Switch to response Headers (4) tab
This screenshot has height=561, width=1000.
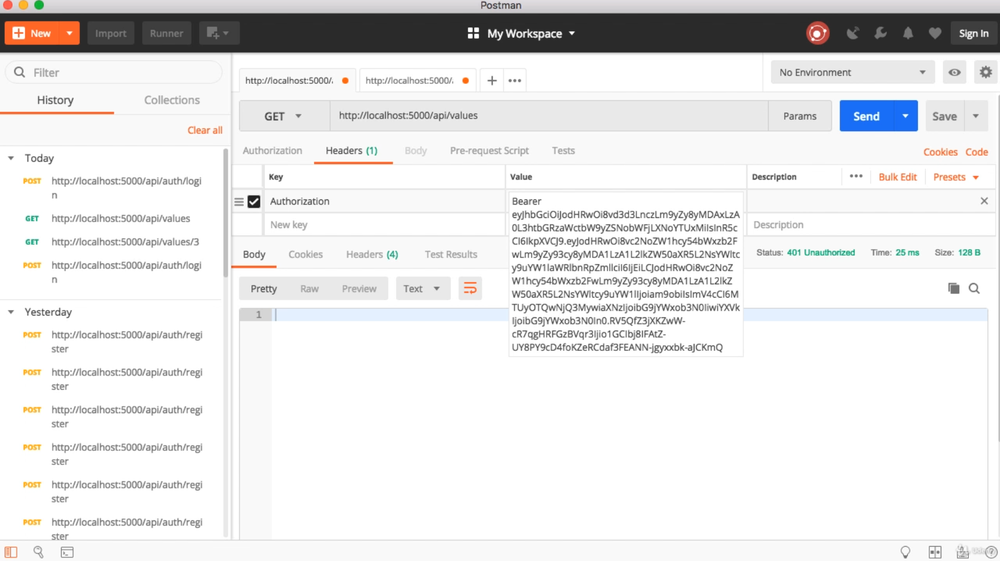(x=372, y=254)
